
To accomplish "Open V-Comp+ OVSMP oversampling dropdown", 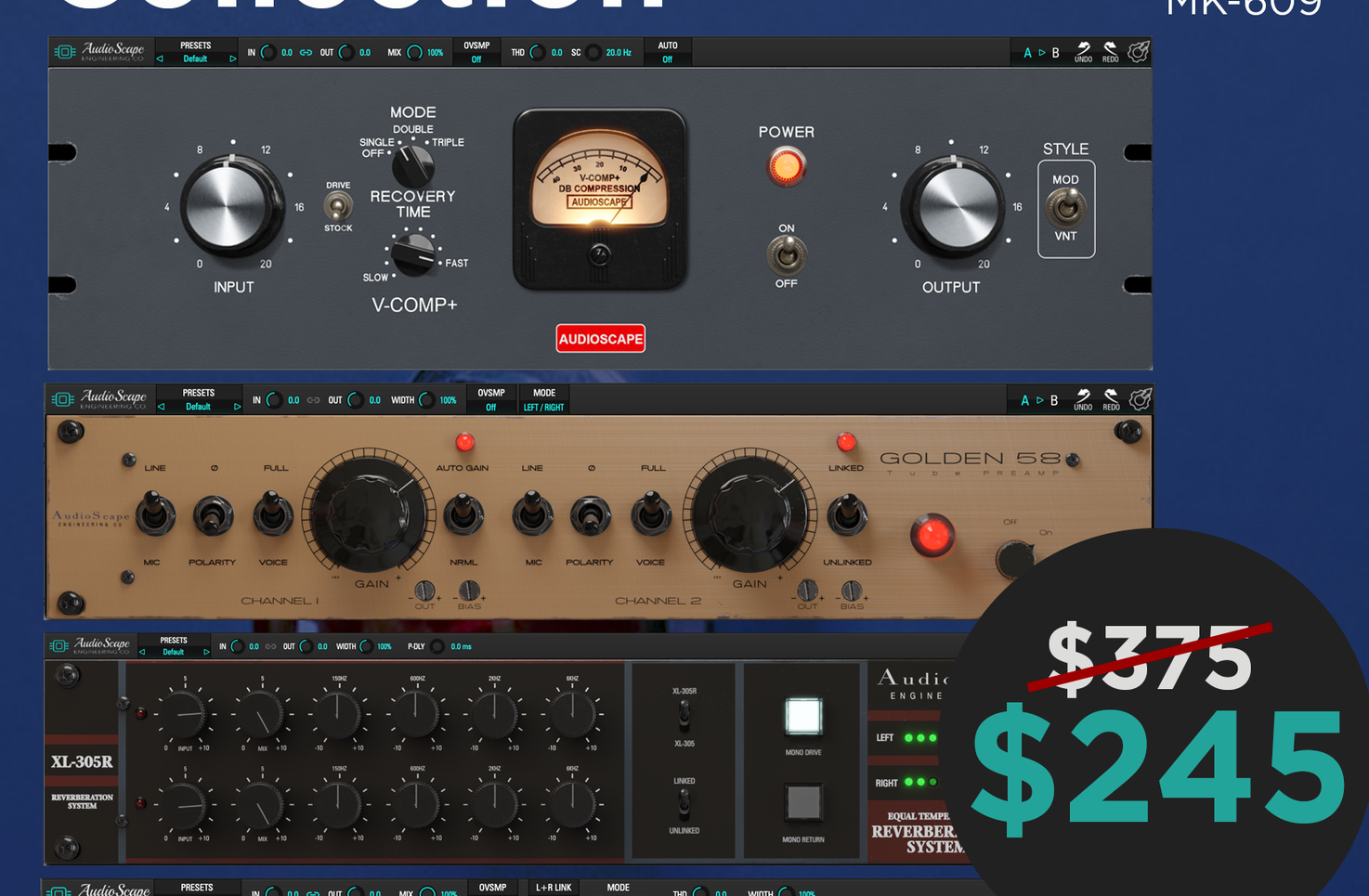I will (476, 52).
